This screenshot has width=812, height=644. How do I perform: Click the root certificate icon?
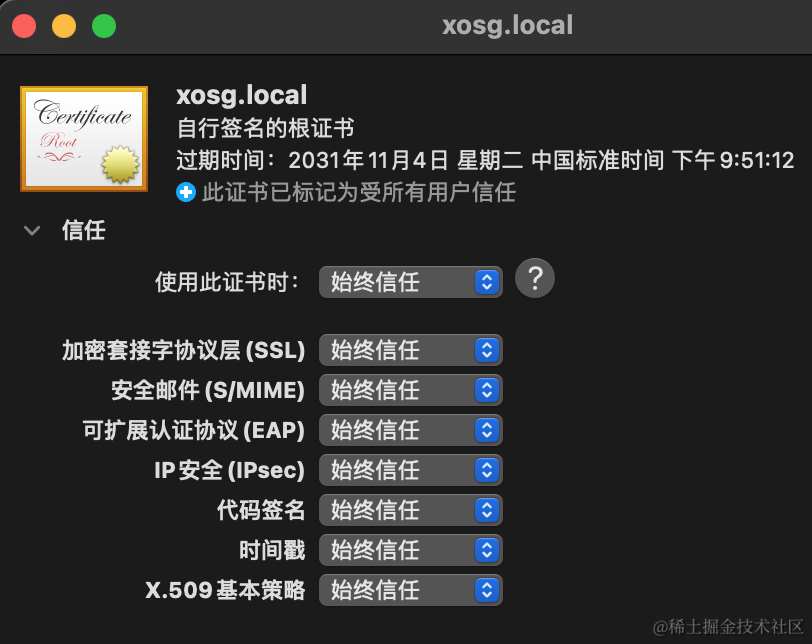click(83, 139)
